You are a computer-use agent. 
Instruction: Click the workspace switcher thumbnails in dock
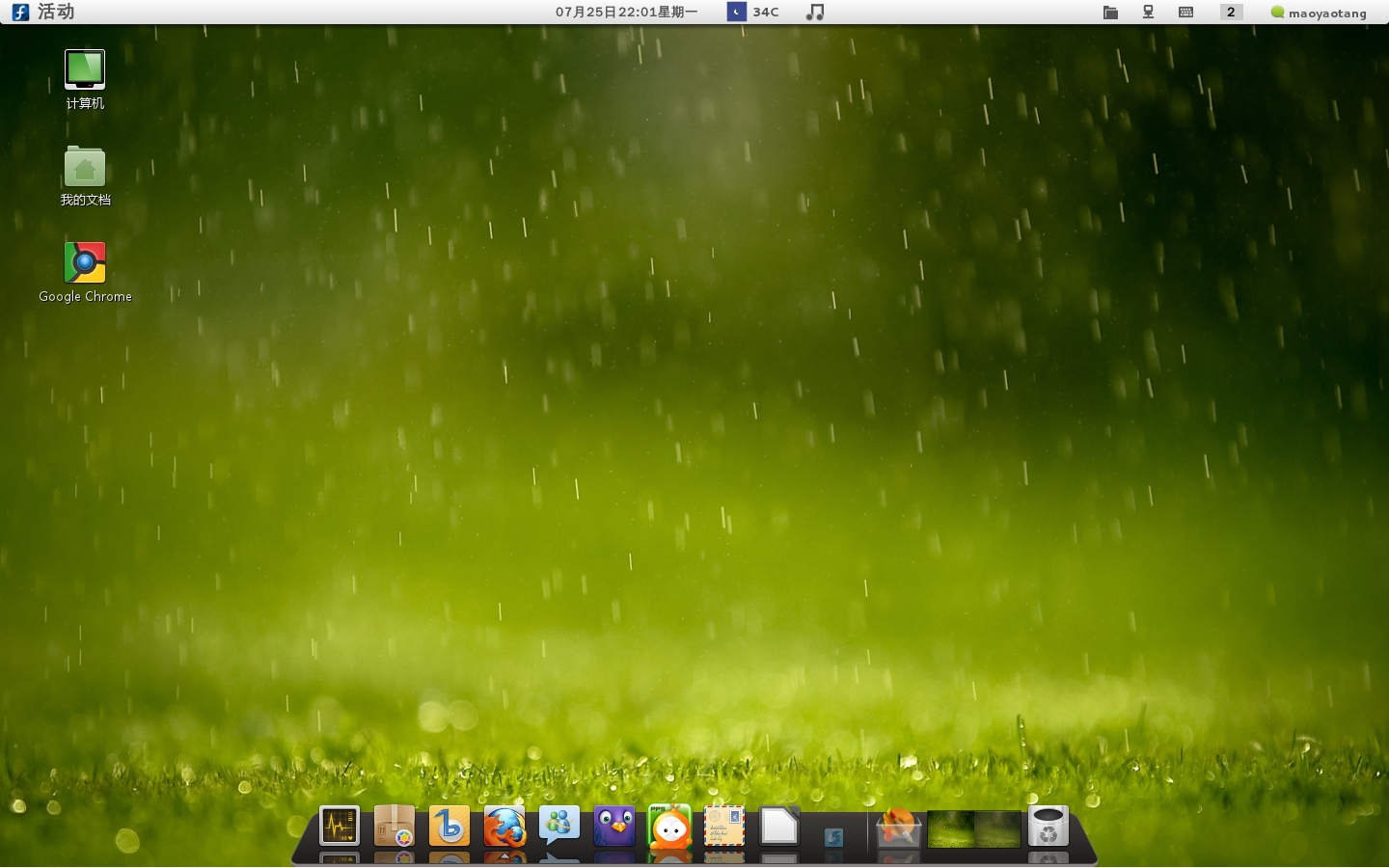(x=974, y=829)
